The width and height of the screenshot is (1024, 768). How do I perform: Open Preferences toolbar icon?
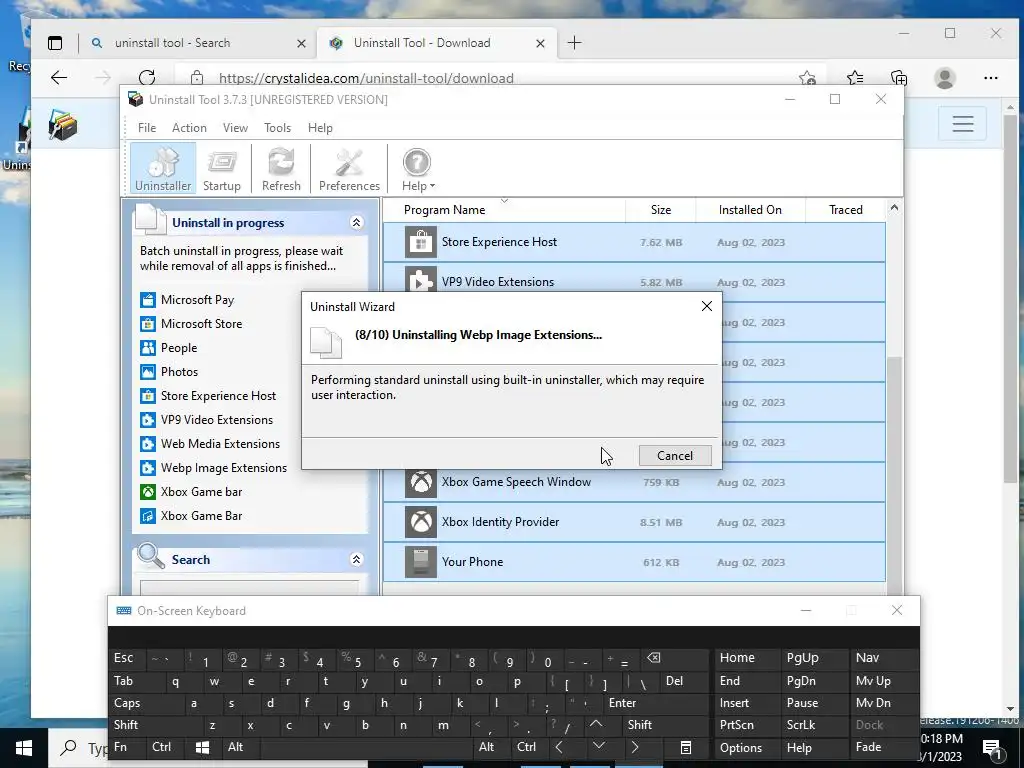point(349,168)
